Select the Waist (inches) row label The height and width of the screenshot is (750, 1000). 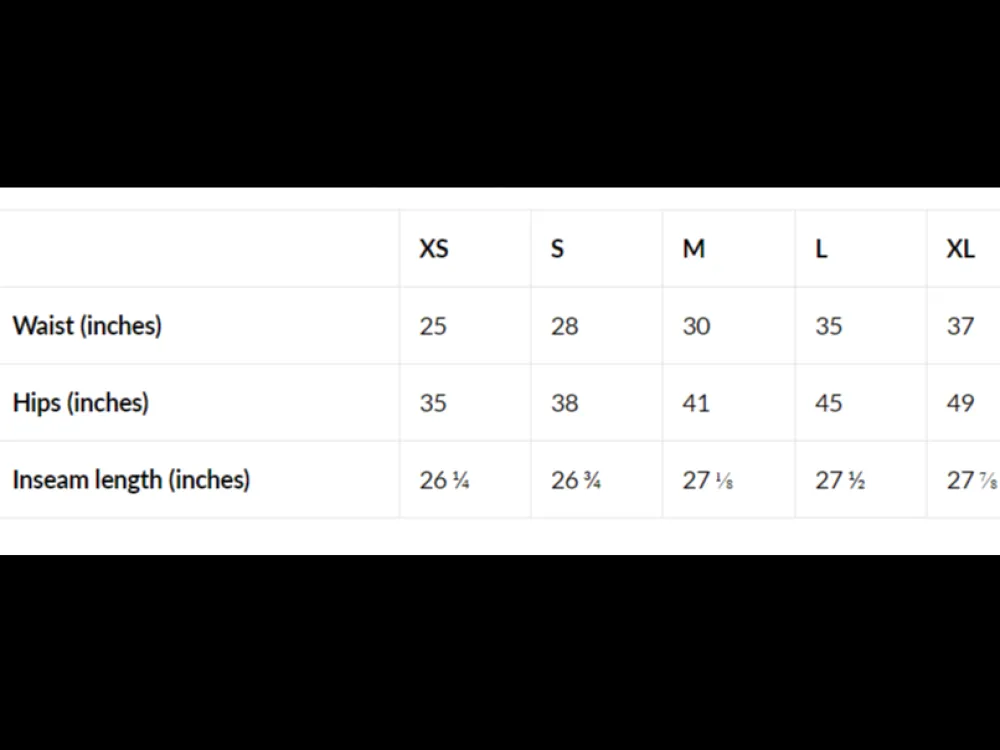point(87,326)
